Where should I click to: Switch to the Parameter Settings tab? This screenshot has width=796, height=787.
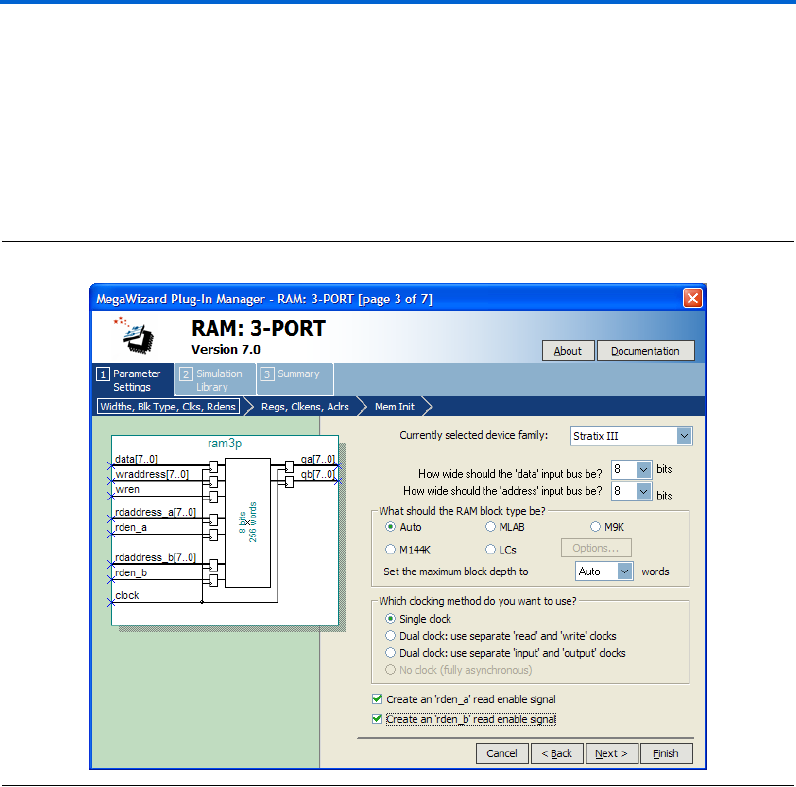[x=133, y=380]
